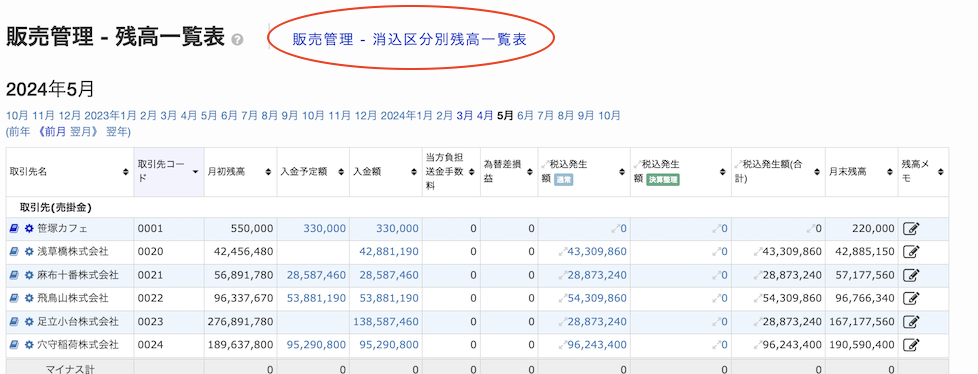Open ledger book icon for 足立小台株式会社
Image resolution: width=978 pixels, height=374 pixels.
tap(14, 322)
